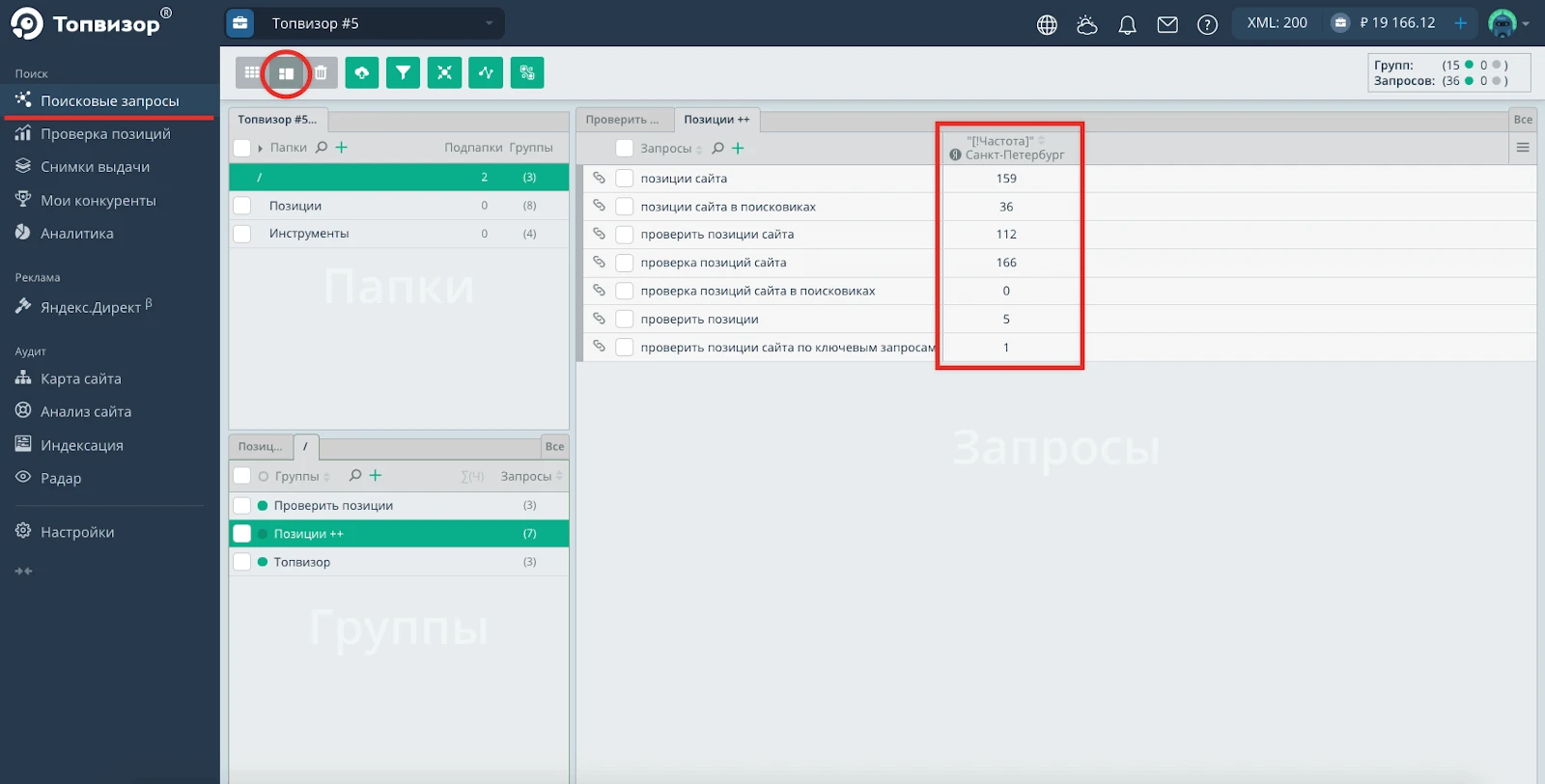Open the user avatar account menu

pyautogui.click(x=1509, y=23)
